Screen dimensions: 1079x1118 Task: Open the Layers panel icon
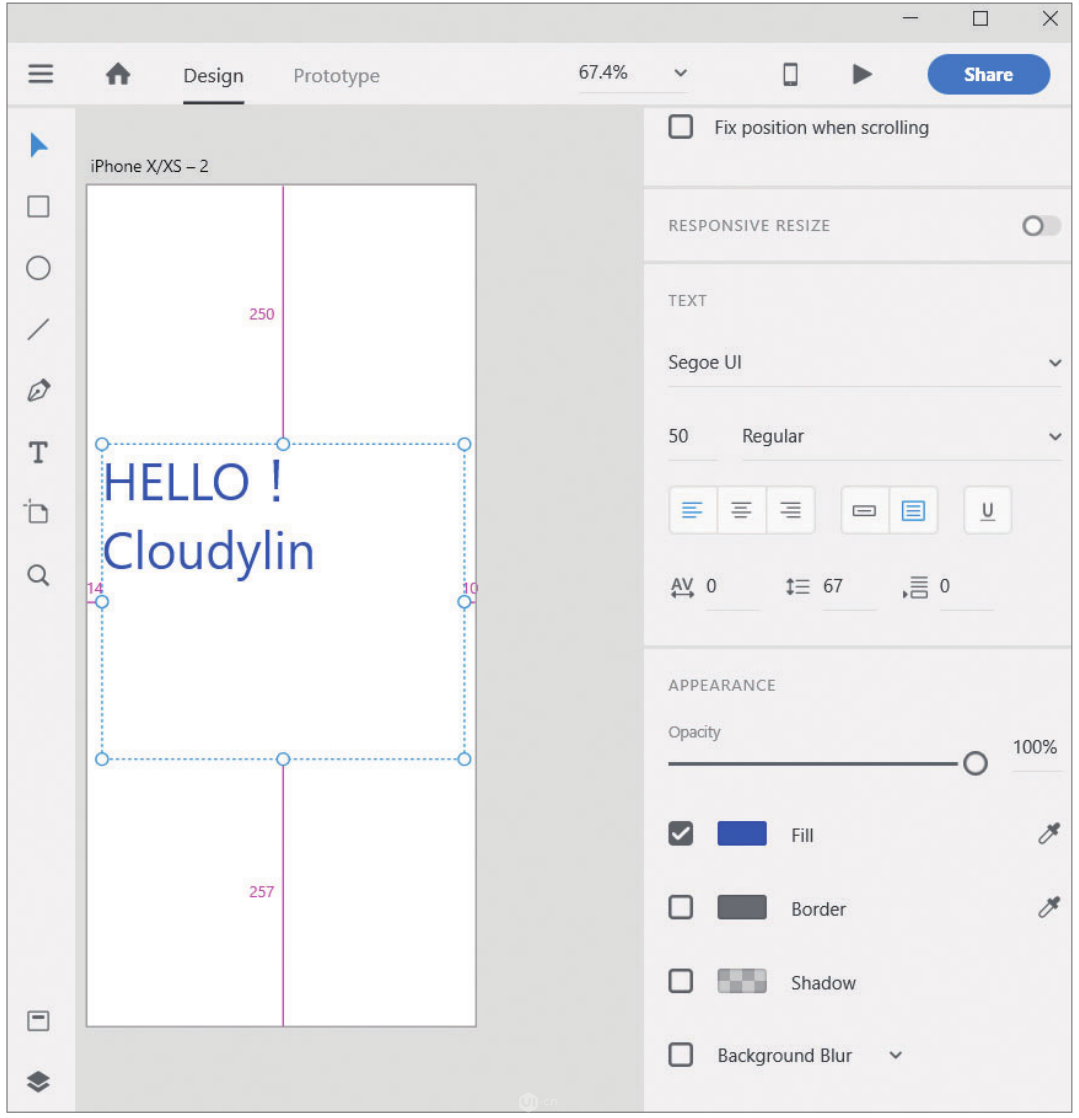[x=38, y=1082]
